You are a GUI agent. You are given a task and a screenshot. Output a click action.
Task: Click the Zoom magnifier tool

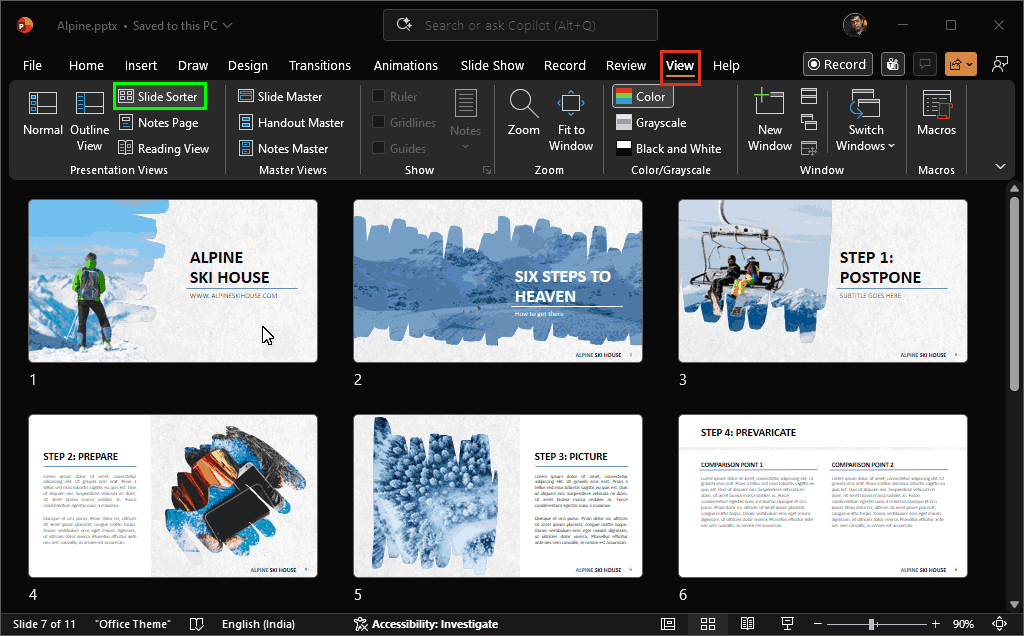[x=523, y=115]
